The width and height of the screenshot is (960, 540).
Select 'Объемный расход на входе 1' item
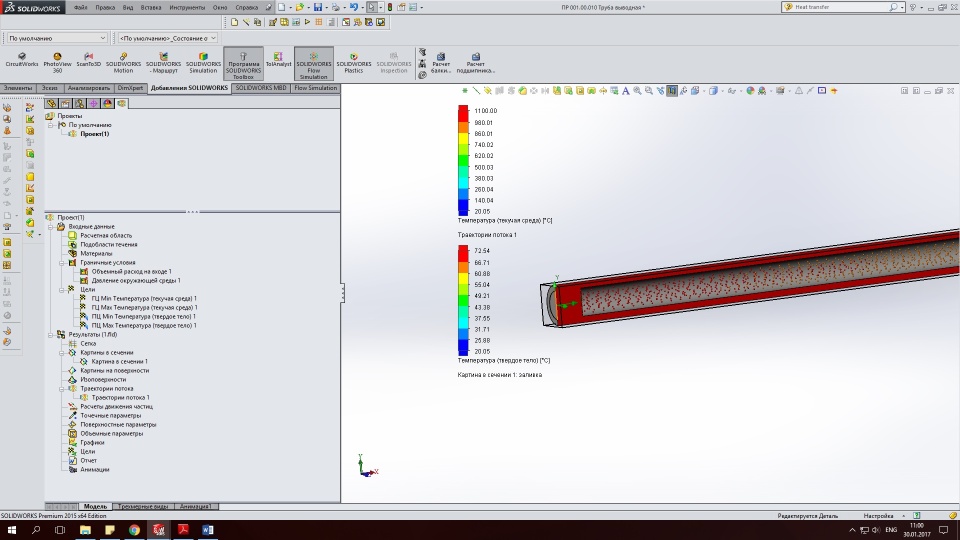pyautogui.click(x=131, y=272)
